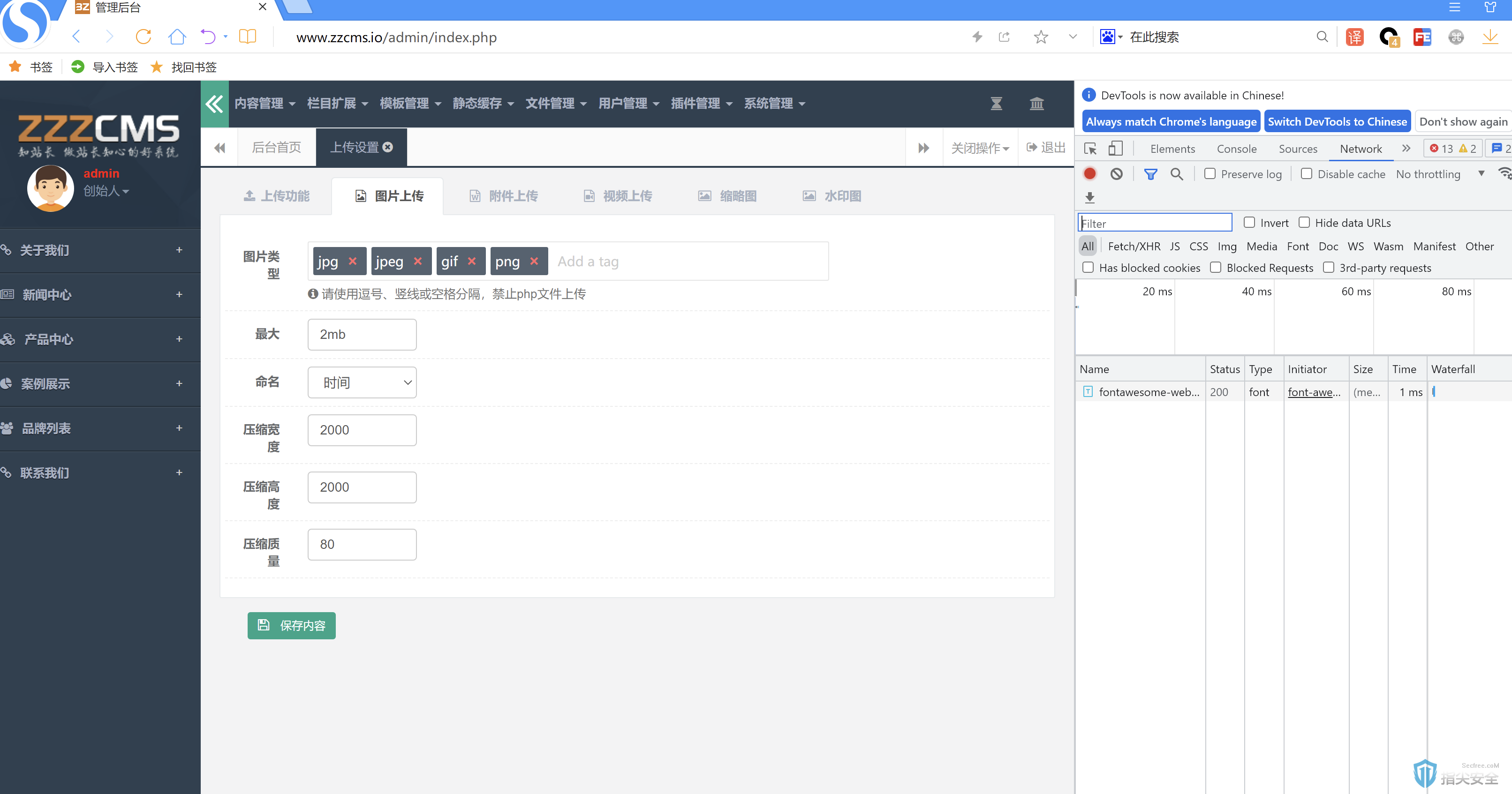Click the hourglass icon in top bar
This screenshot has width=1512, height=794.
pos(996,104)
